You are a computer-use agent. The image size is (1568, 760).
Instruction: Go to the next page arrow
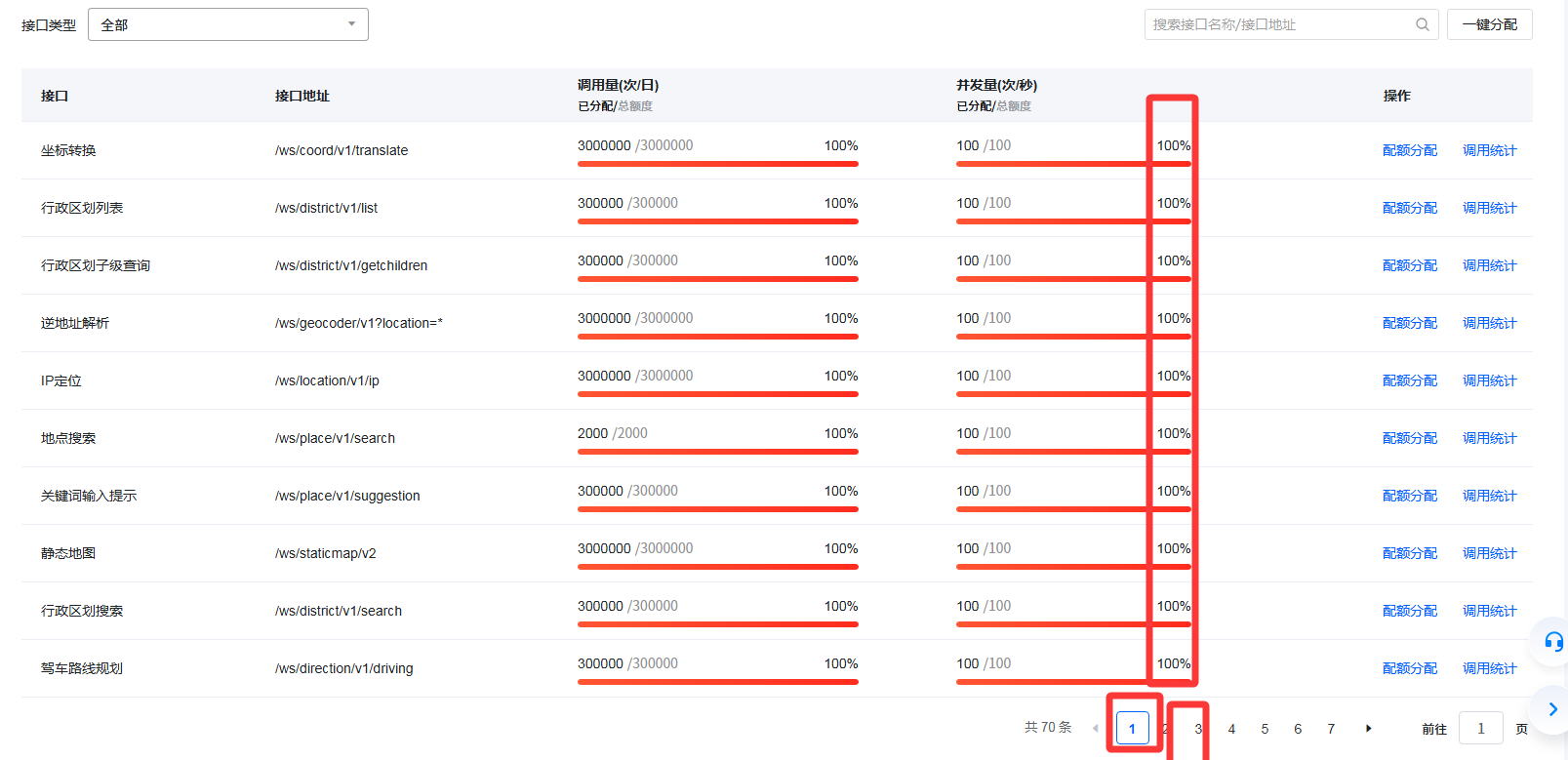click(x=1369, y=729)
